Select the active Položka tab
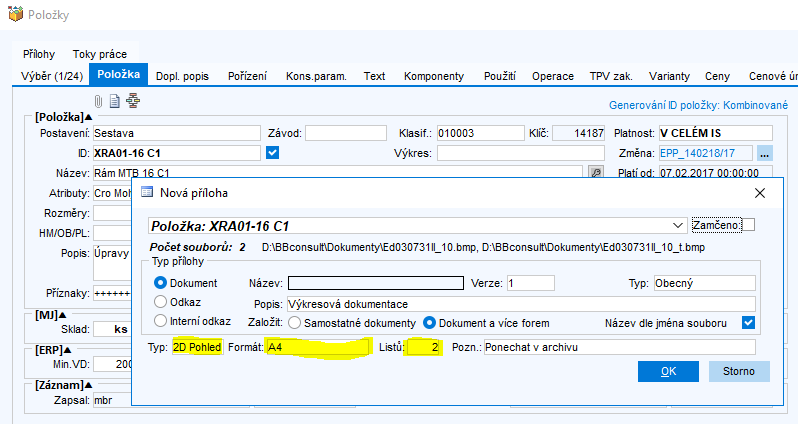798x424 pixels. tap(119, 74)
